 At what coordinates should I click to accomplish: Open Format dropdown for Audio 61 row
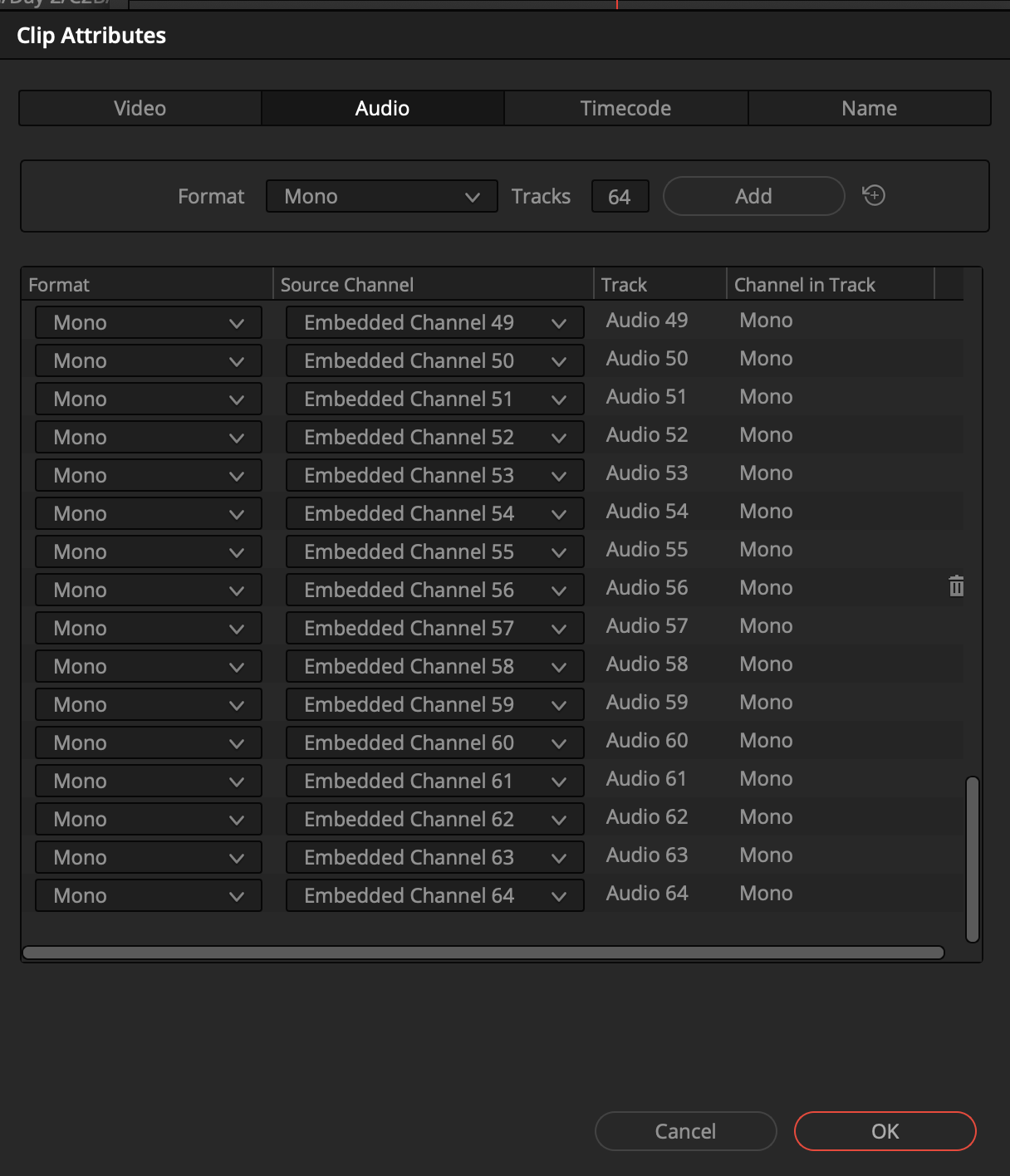(x=148, y=782)
